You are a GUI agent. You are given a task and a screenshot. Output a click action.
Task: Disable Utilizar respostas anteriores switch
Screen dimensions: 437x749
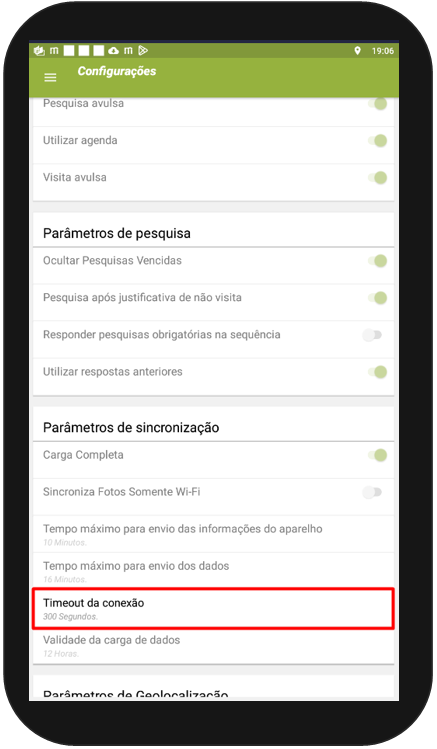point(377,372)
